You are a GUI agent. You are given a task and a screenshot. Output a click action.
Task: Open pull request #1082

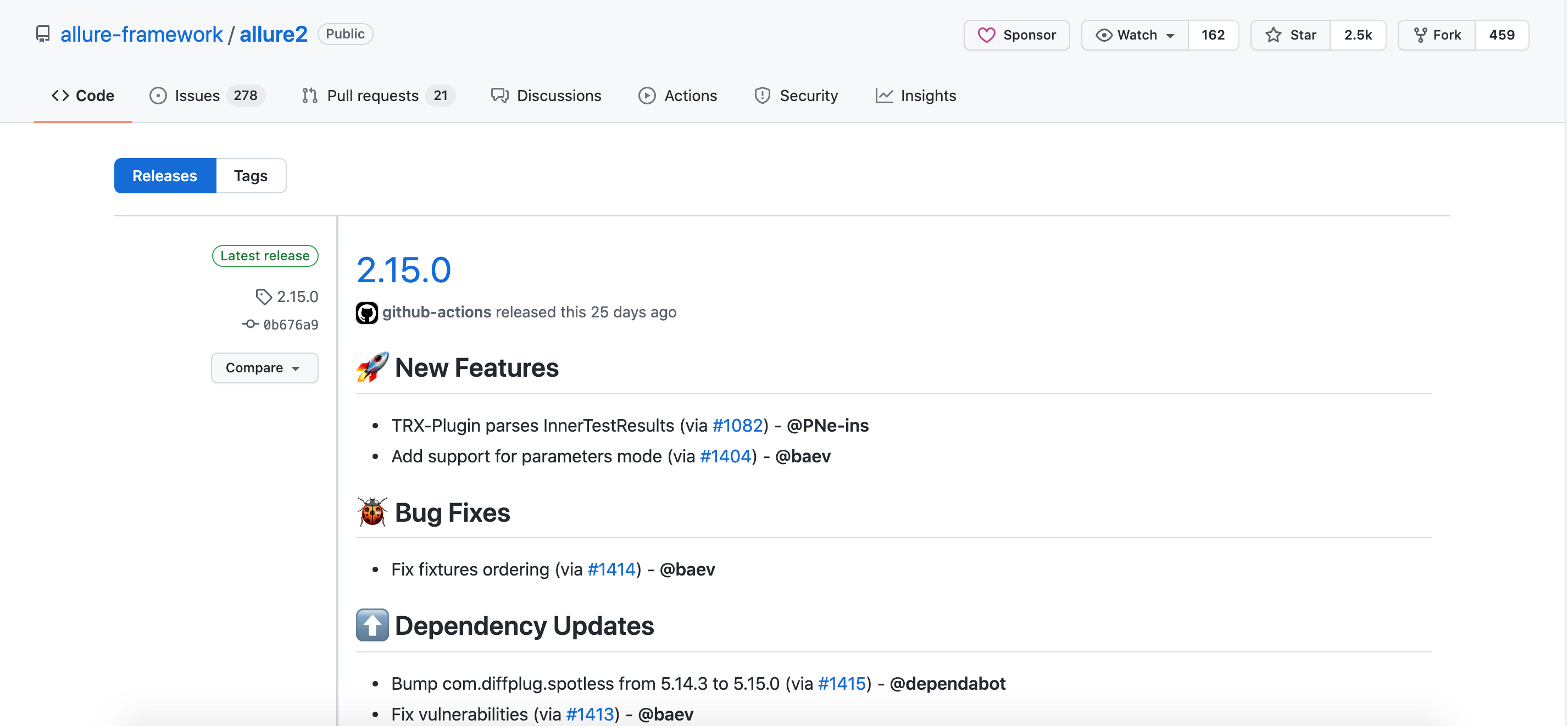pos(737,426)
